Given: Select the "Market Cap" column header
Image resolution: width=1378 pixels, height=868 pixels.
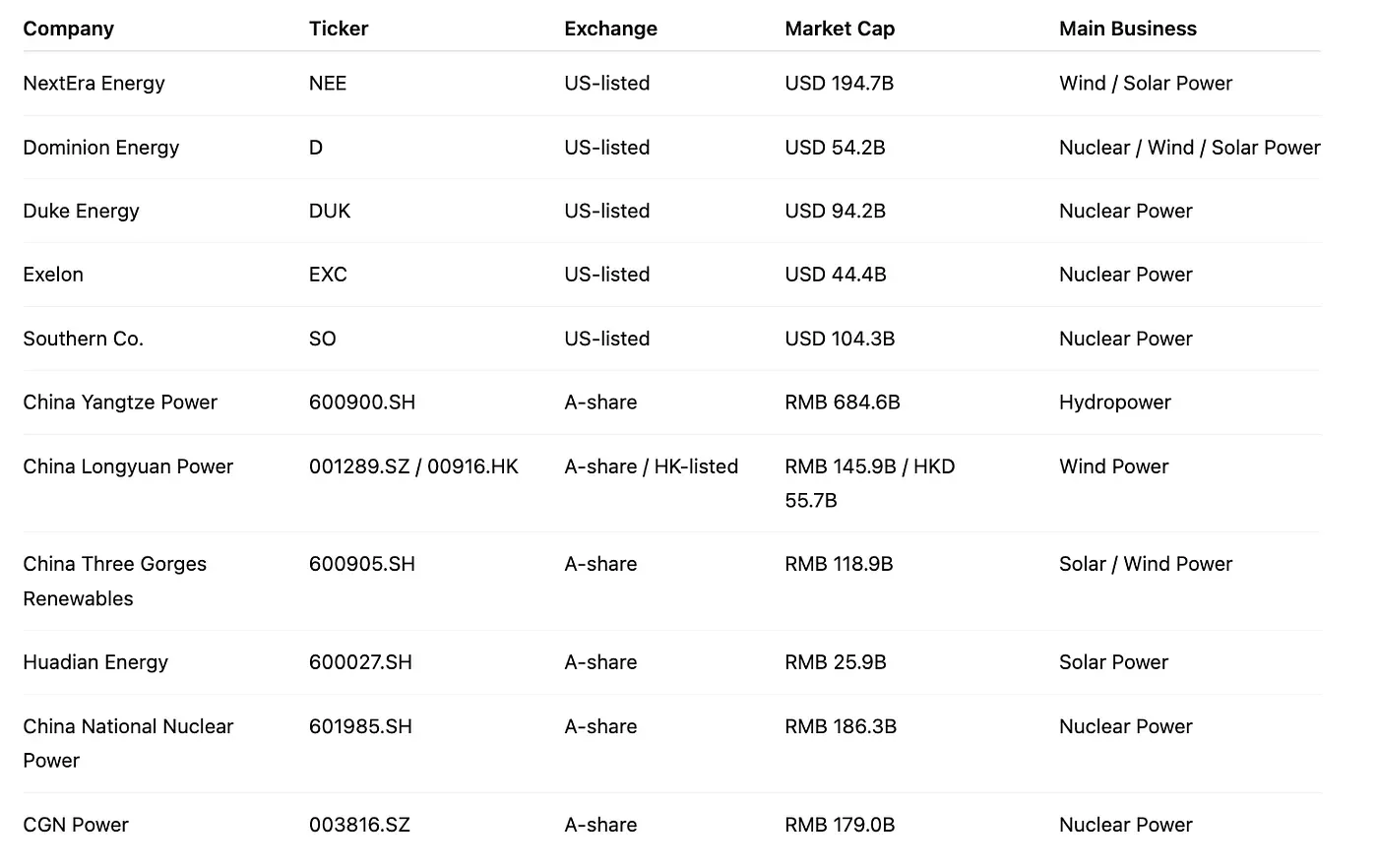Looking at the screenshot, I should click(x=840, y=29).
